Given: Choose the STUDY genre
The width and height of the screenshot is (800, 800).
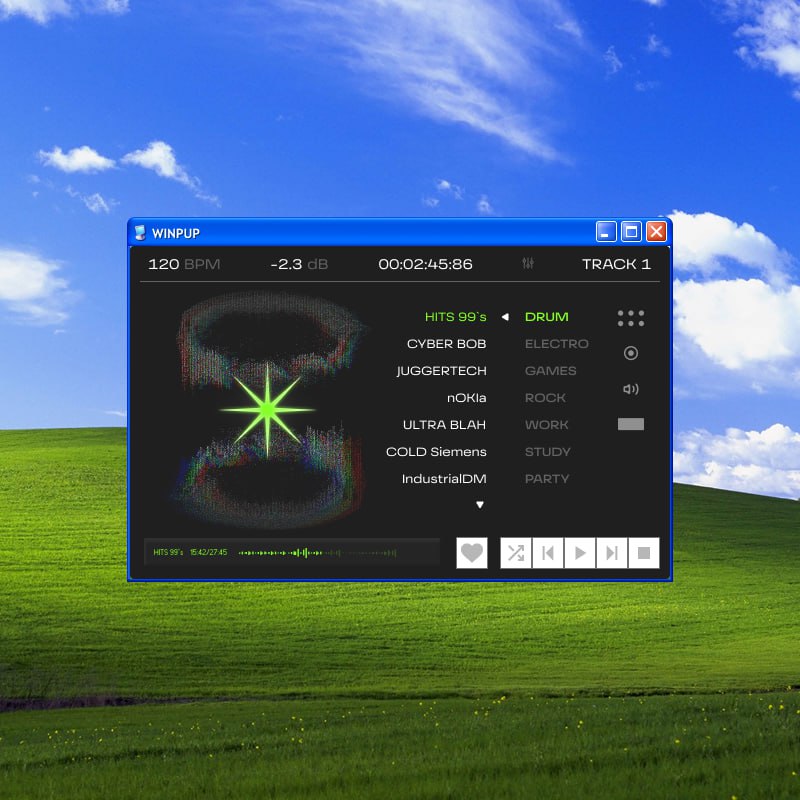Looking at the screenshot, I should (x=547, y=452).
